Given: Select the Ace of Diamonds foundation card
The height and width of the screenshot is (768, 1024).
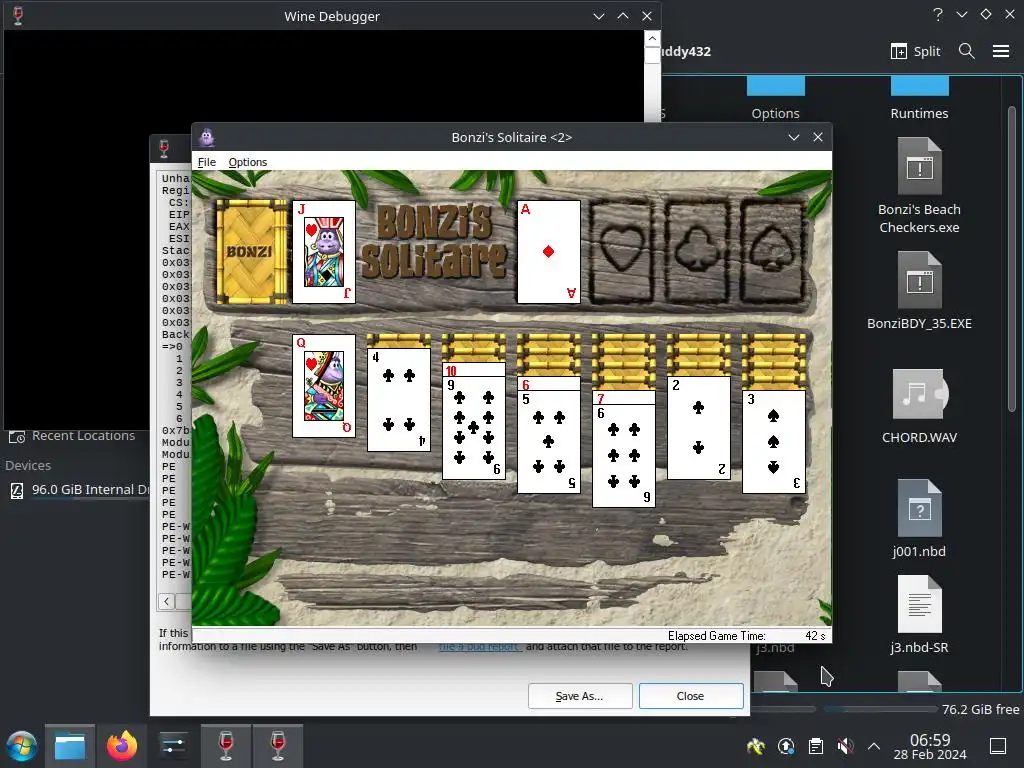Looking at the screenshot, I should pos(549,252).
